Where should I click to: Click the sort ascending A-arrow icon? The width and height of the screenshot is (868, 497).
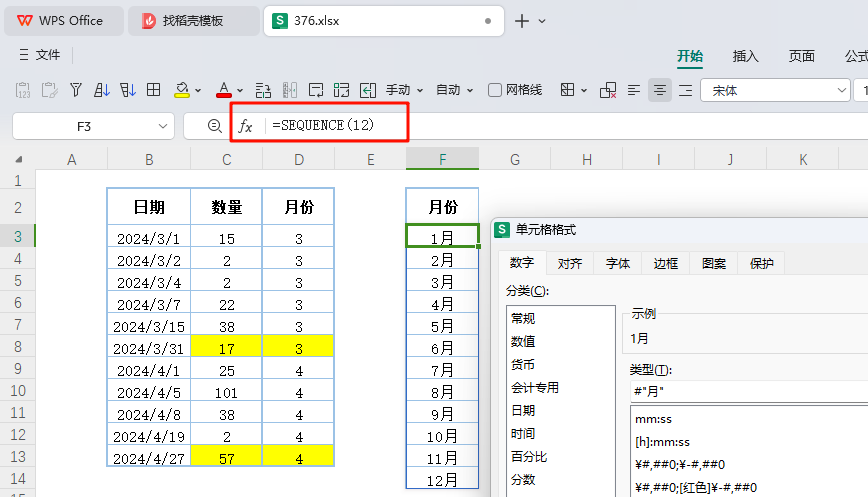point(101,90)
